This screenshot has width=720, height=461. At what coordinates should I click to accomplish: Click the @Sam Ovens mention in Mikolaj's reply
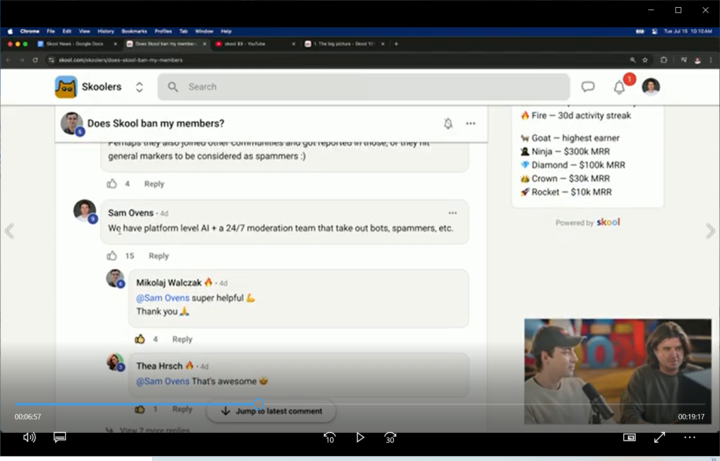[163, 298]
